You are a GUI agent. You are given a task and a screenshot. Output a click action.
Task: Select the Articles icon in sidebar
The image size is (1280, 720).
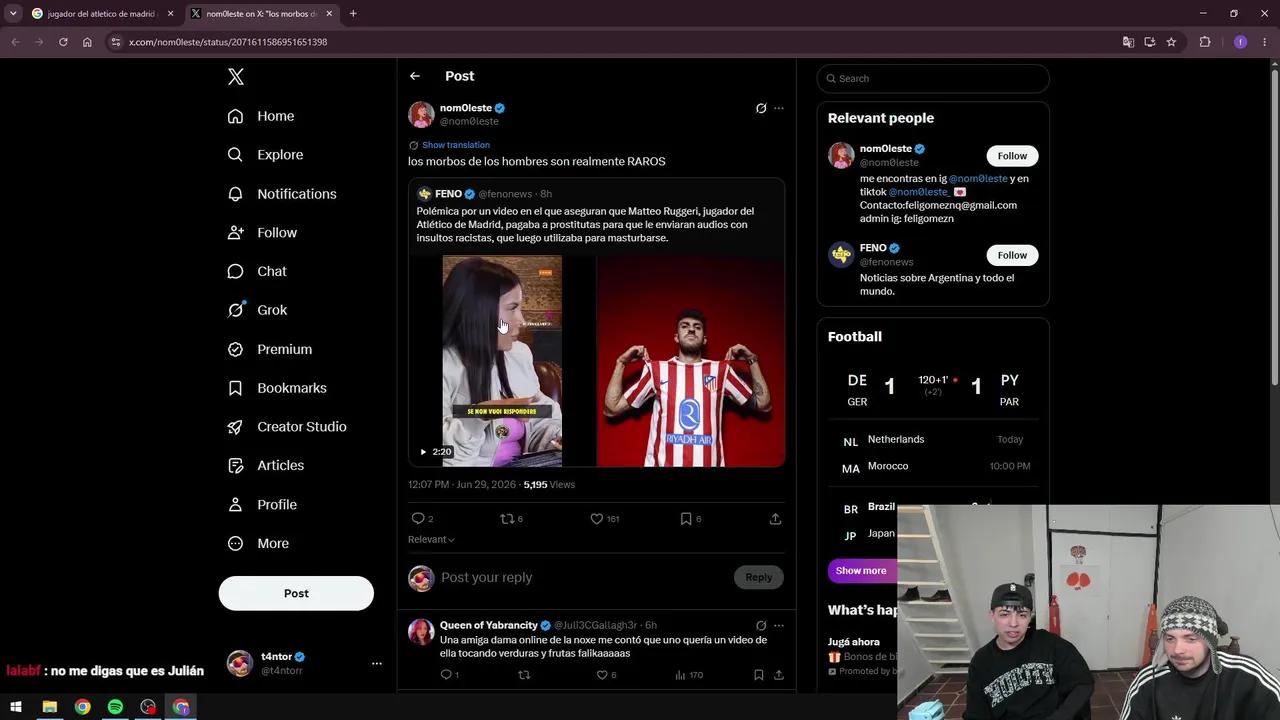[x=236, y=465]
